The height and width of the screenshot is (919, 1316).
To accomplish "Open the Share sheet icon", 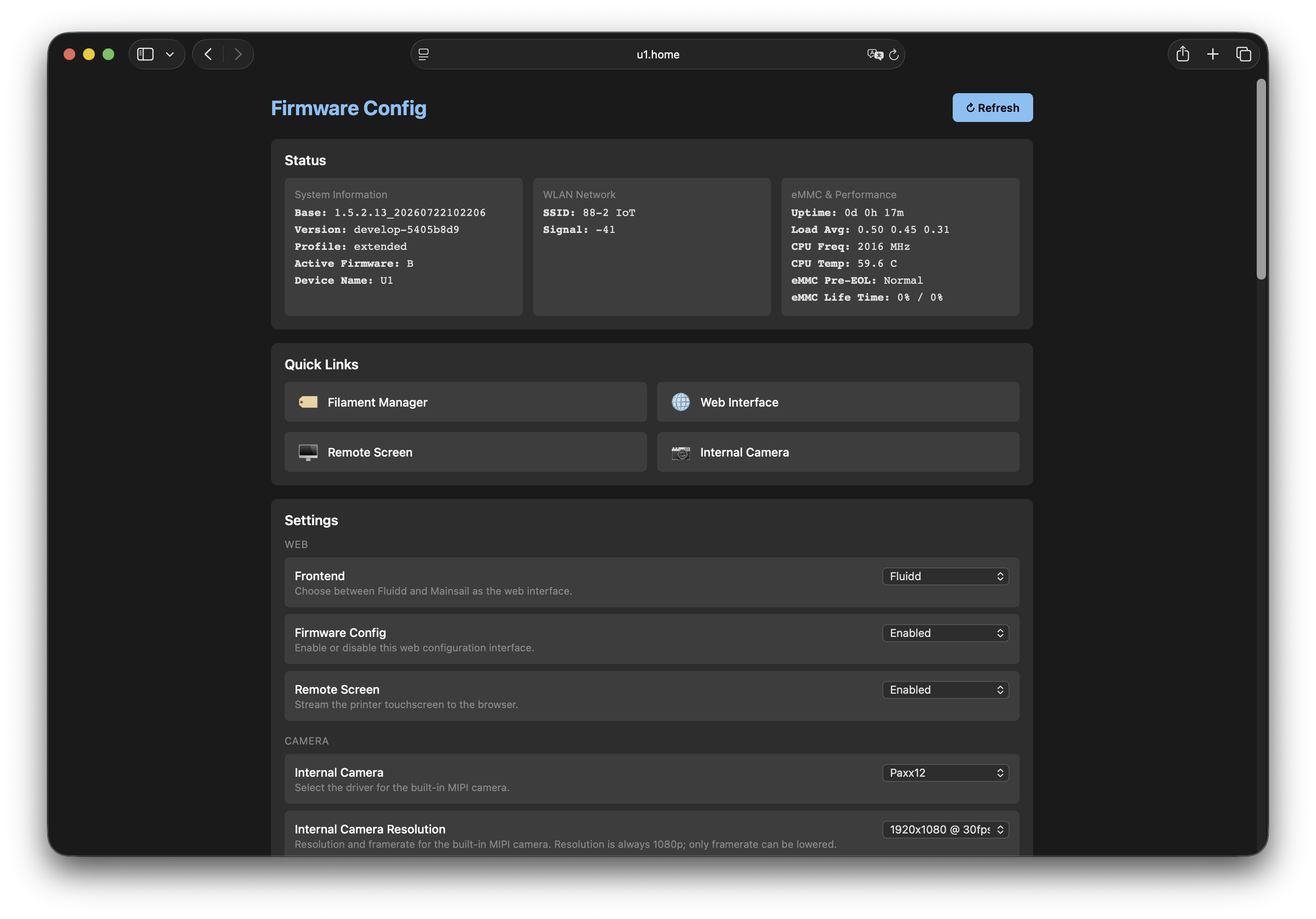I will point(1183,54).
